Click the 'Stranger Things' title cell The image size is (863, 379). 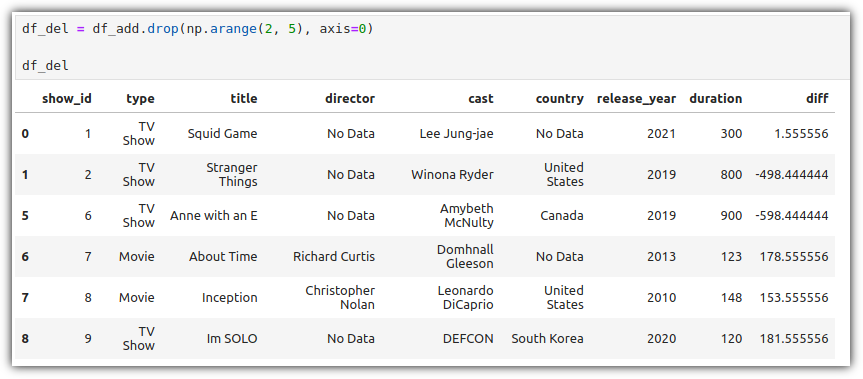[x=232, y=174]
